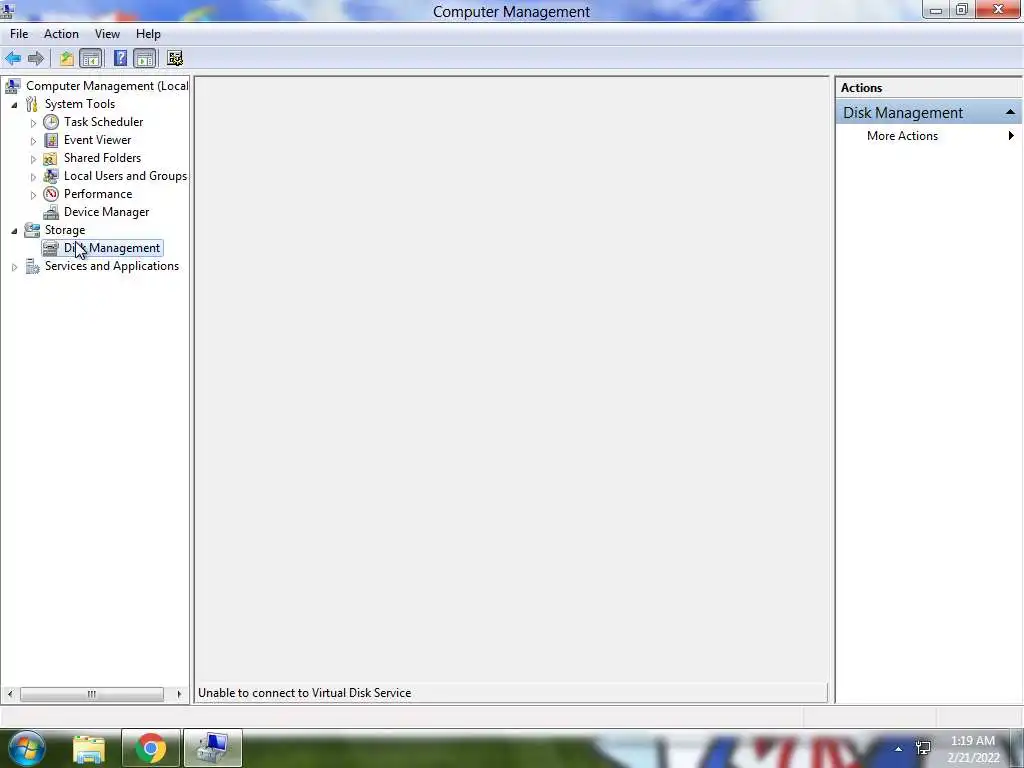Collapse the System Tools node
The image size is (1024, 768).
[14, 104]
